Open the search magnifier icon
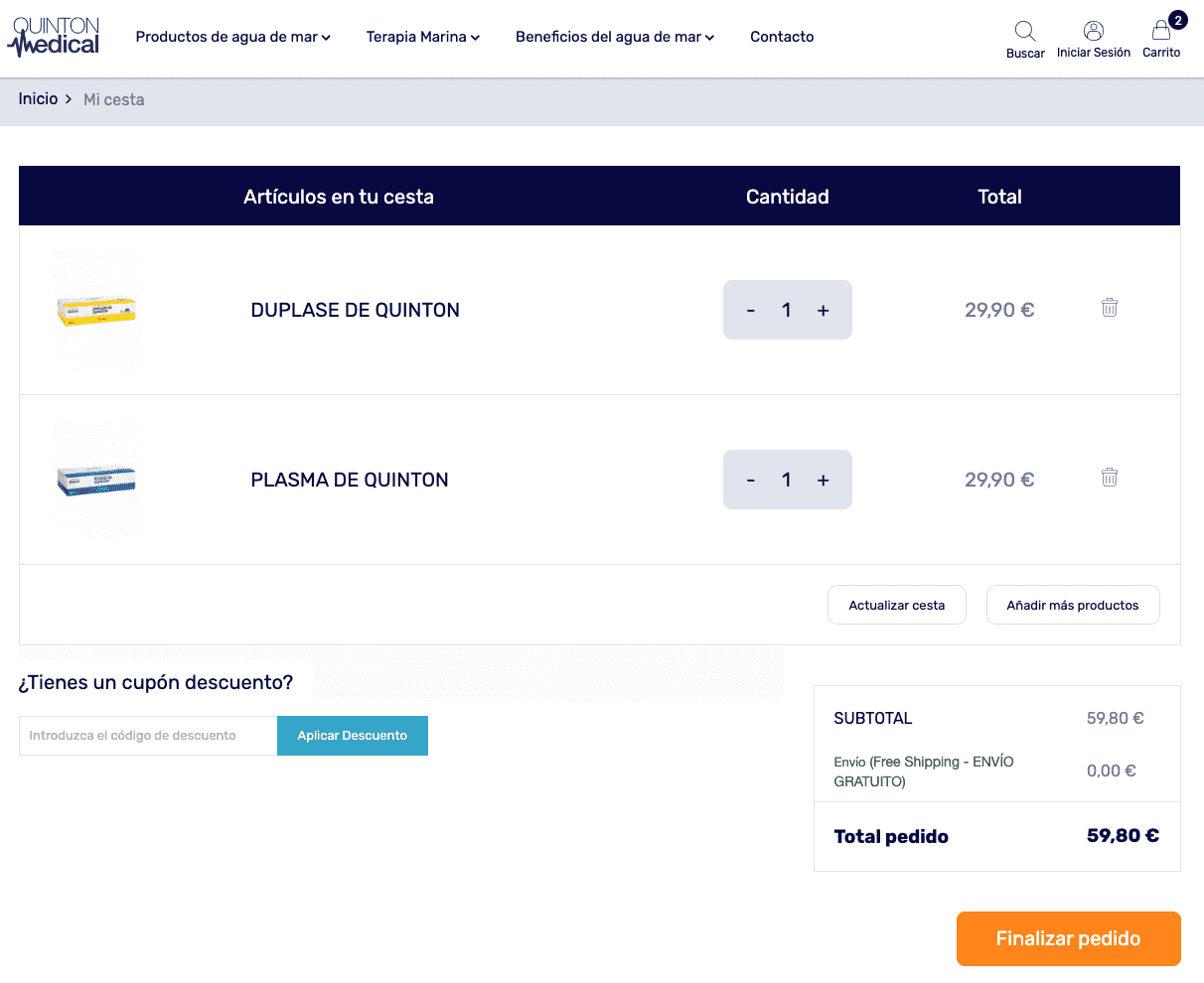The width and height of the screenshot is (1204, 983). point(1025,32)
